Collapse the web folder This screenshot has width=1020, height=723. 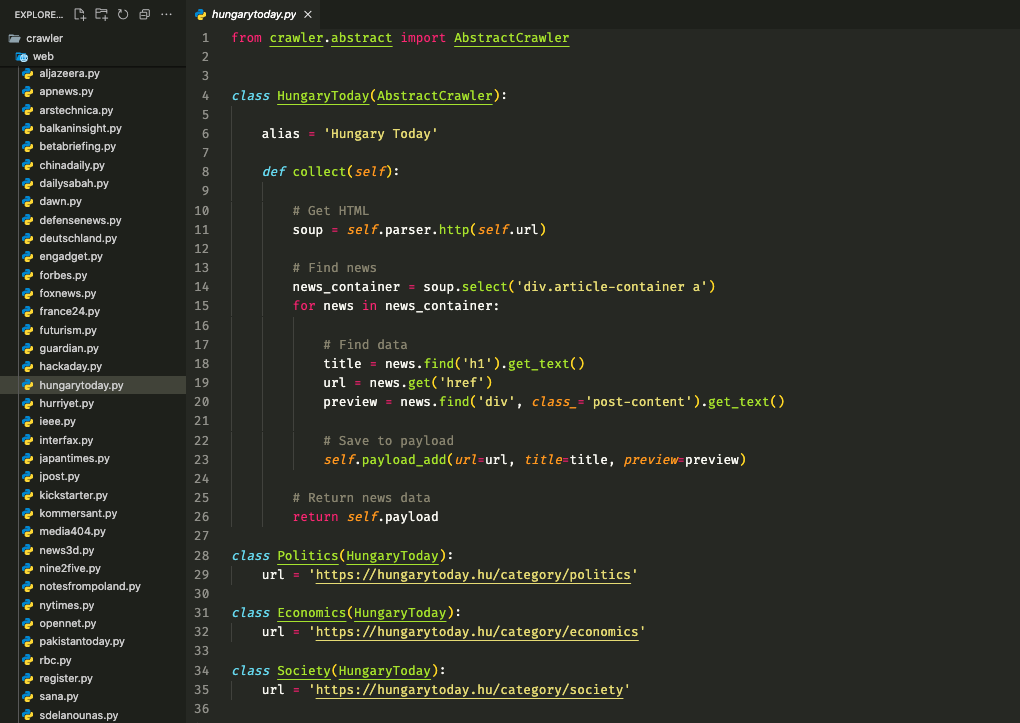(x=93, y=57)
